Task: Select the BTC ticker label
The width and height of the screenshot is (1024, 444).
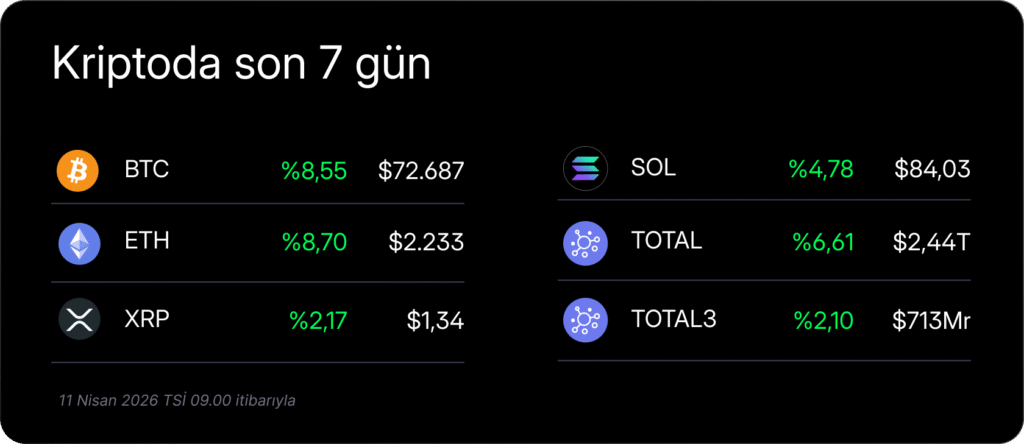Action: [x=147, y=170]
